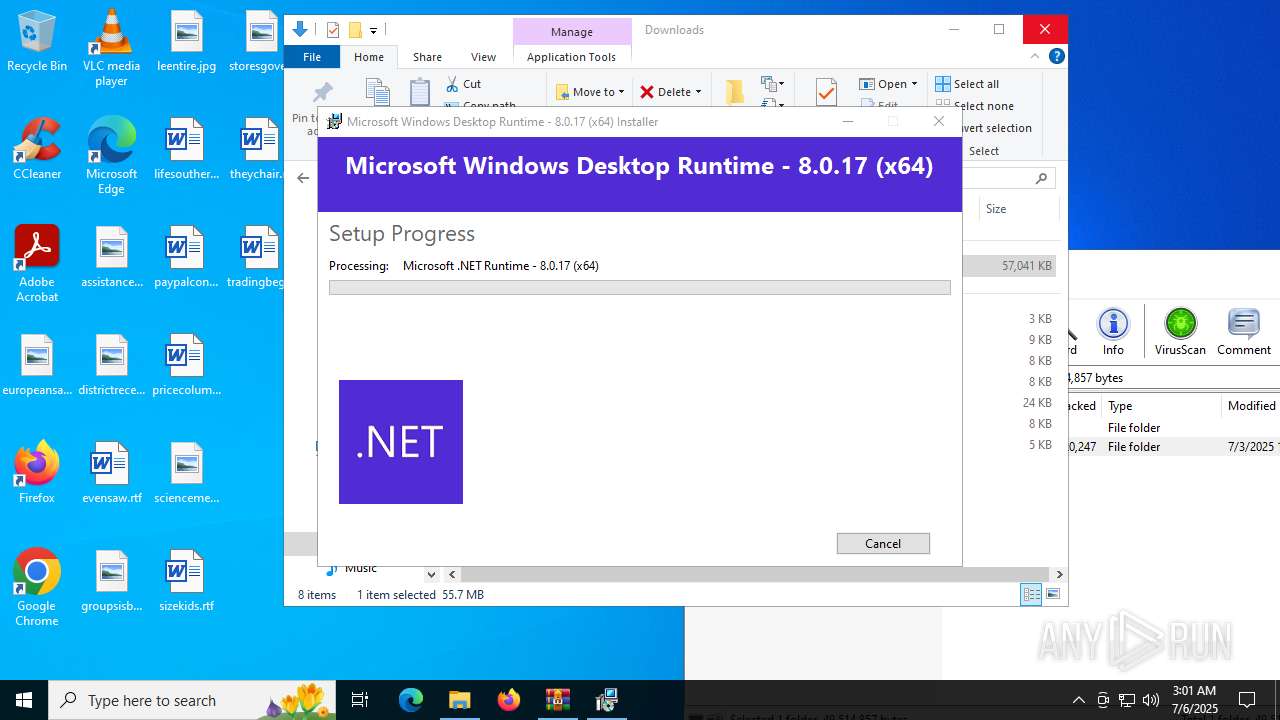The width and height of the screenshot is (1280, 720).
Task: Switch to the Home ribbon tab
Action: click(368, 57)
